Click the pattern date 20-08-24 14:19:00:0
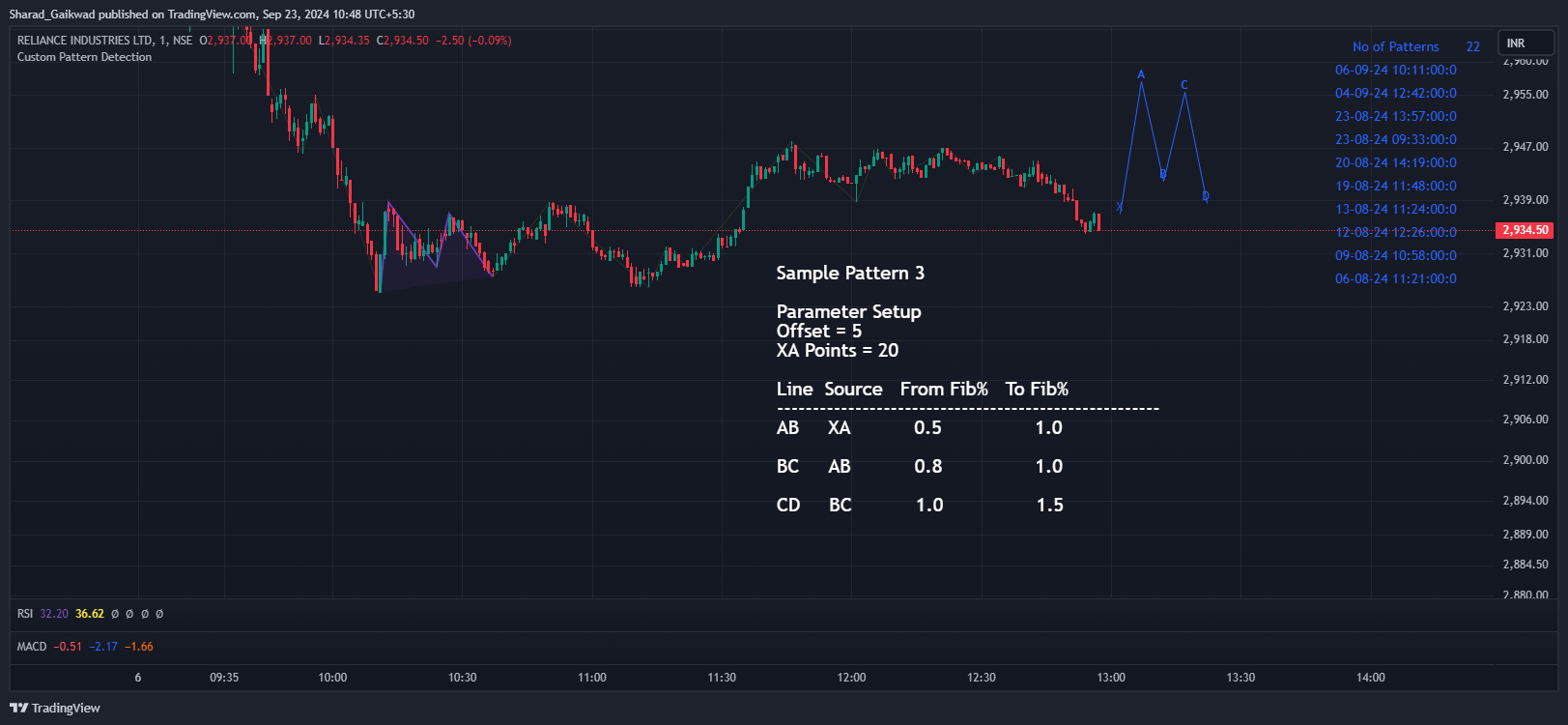Screen dimensions: 1568x725 [x=1395, y=162]
